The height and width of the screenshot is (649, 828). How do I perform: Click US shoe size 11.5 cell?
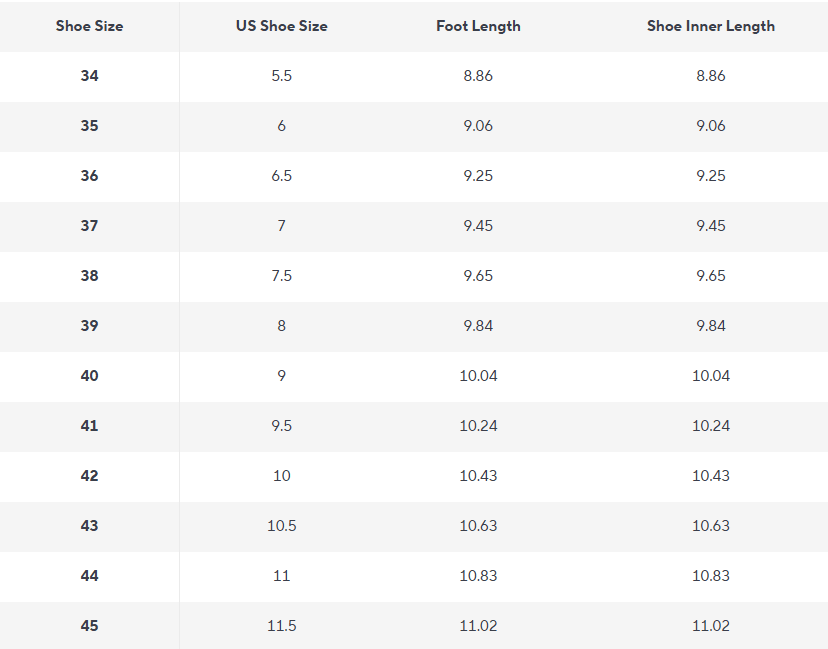(x=281, y=625)
